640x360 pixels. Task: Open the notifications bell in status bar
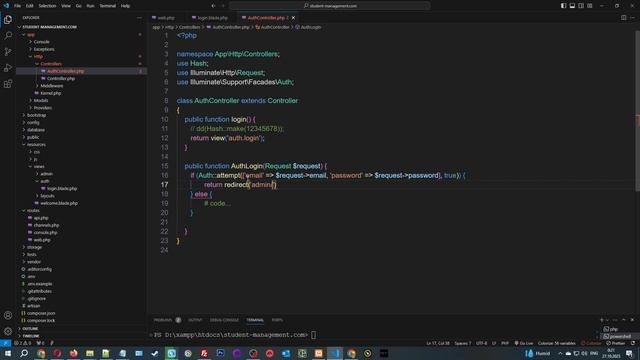point(633,343)
